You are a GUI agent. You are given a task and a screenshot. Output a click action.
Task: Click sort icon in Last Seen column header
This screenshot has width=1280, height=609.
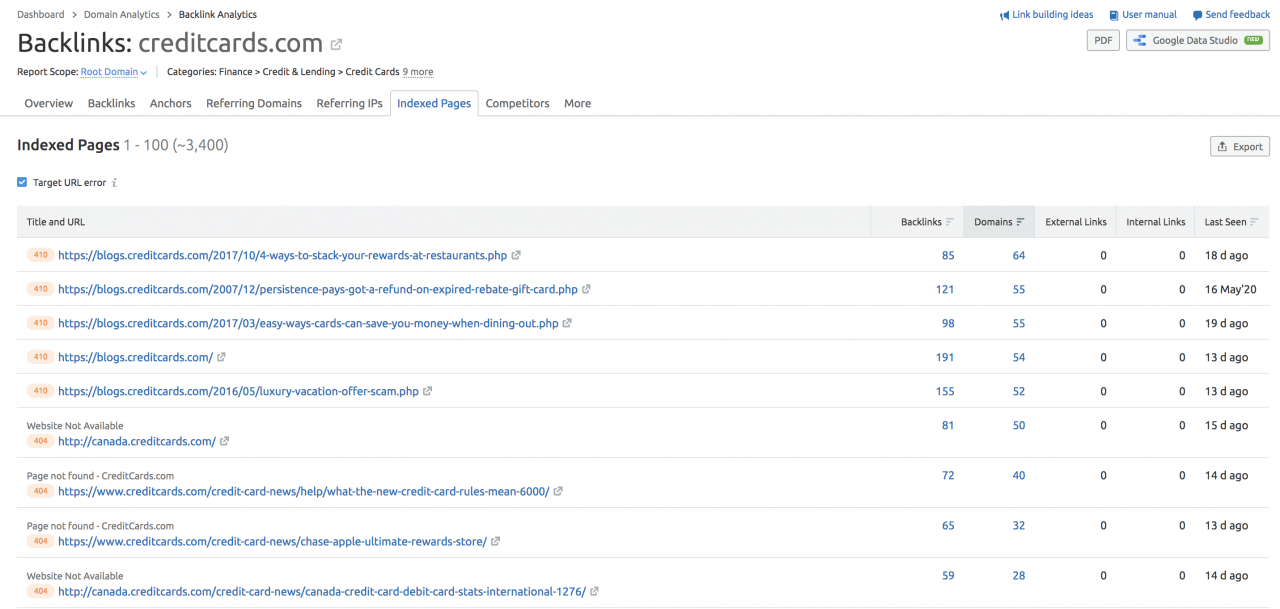pyautogui.click(x=1255, y=222)
